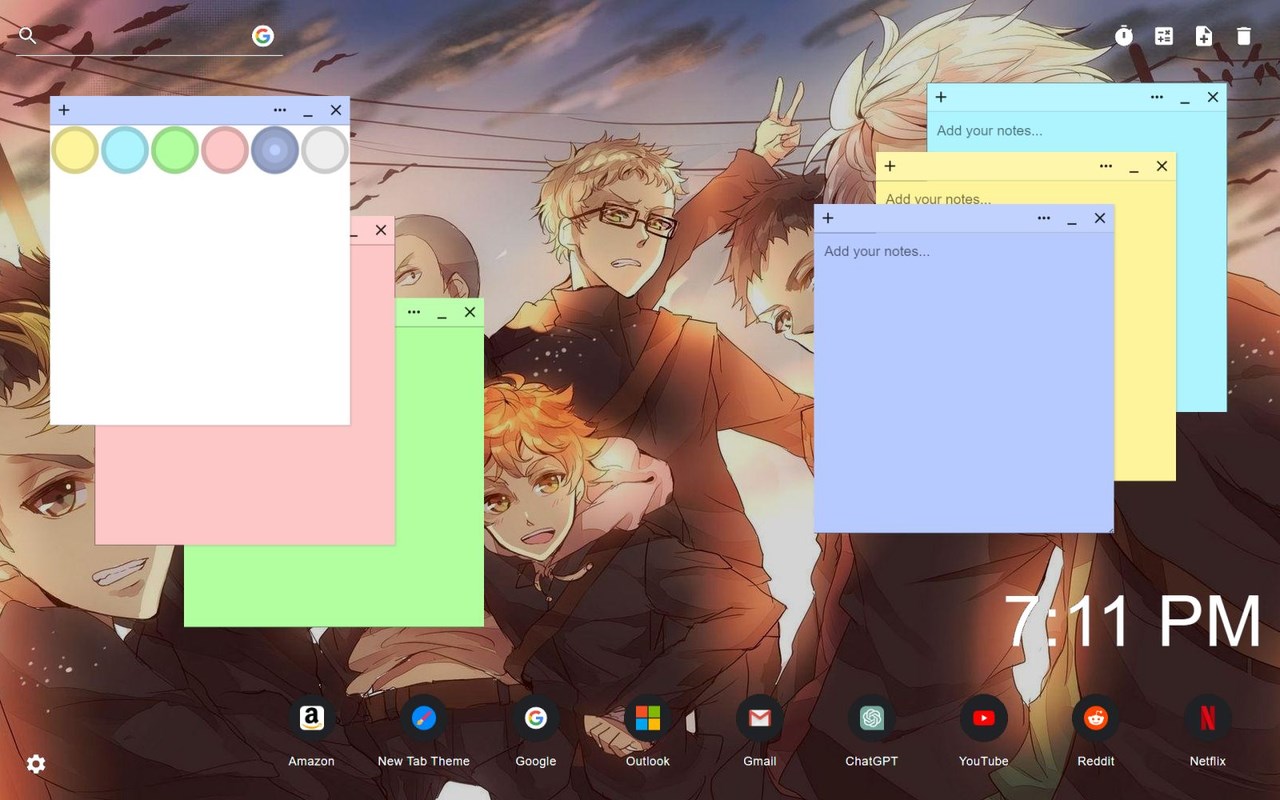This screenshot has height=800, width=1280.
Task: Open the Google shortcut in the dock
Action: (x=536, y=718)
